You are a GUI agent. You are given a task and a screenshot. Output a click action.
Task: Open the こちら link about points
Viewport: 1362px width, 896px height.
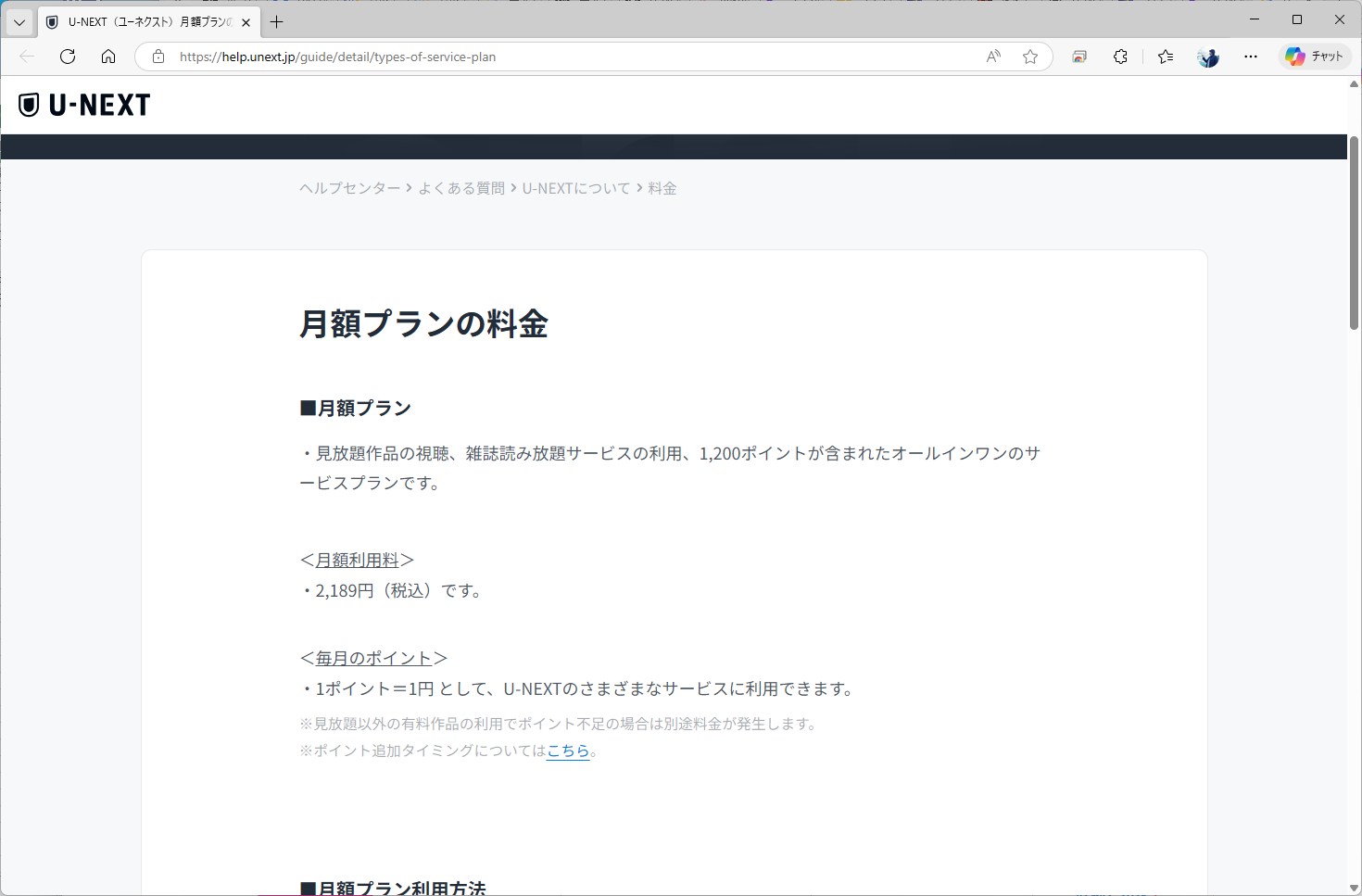click(567, 751)
